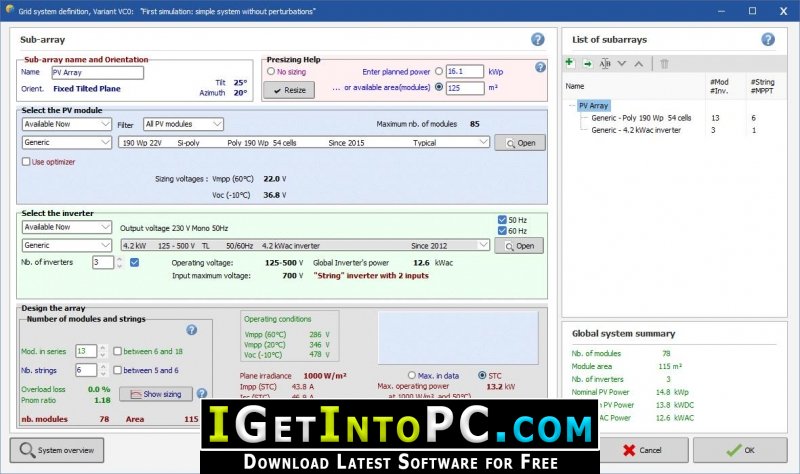Screen dimensions: 800x474
Task: Move subarray down with chevron icon
Action: click(x=621, y=64)
